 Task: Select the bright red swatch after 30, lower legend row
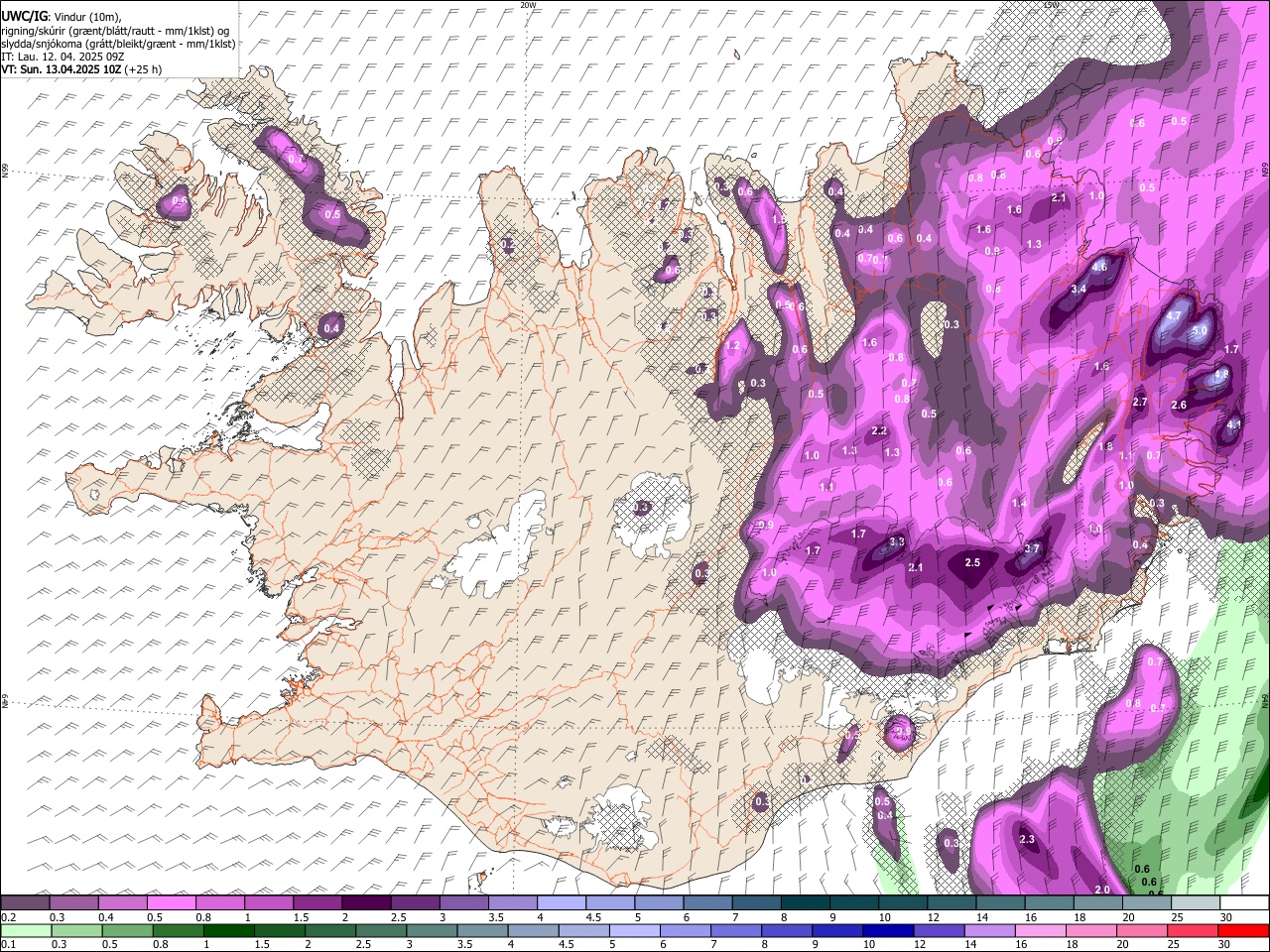[1242, 931]
